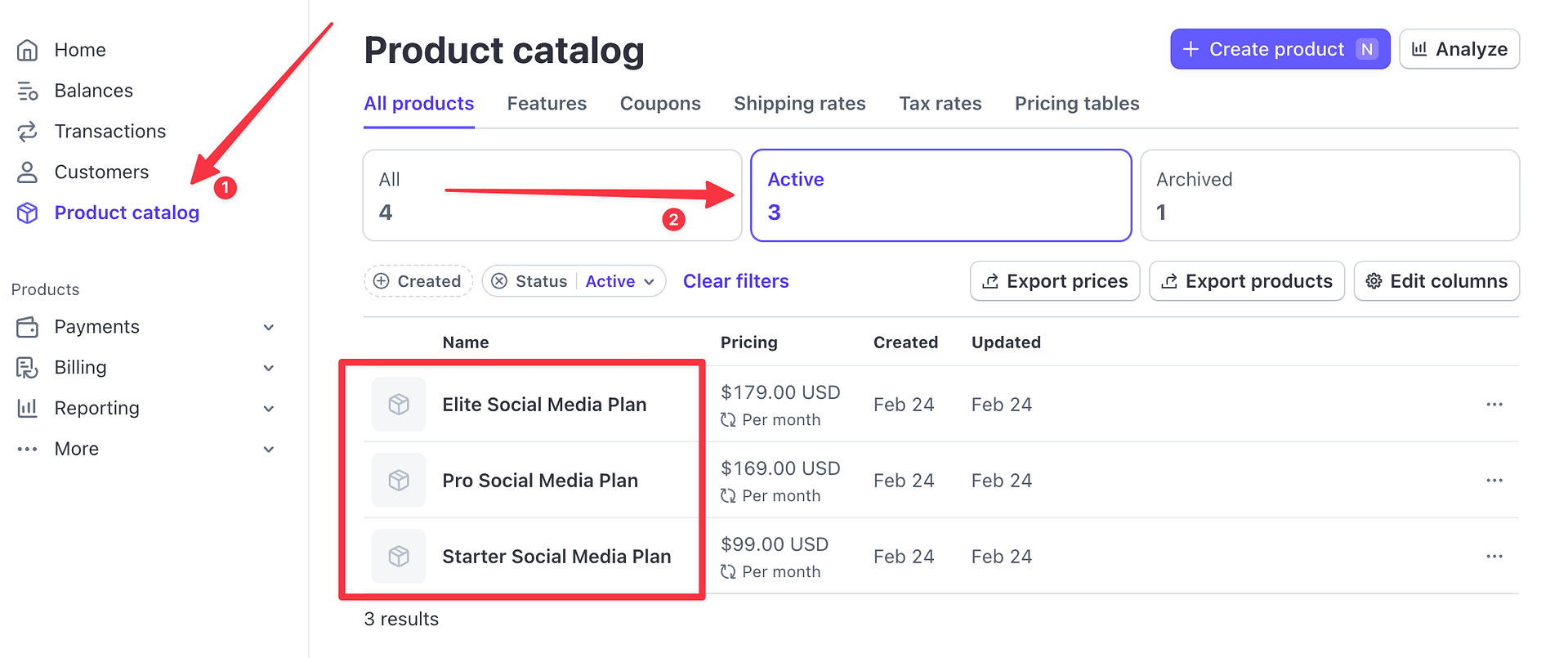Screen dimensions: 1568x658
Task: Click the Analyze button
Action: click(1459, 49)
